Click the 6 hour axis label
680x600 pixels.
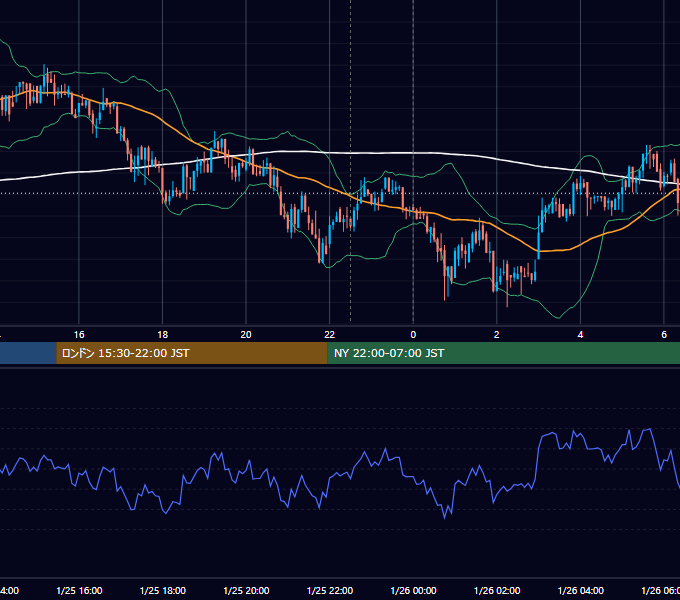coord(664,334)
